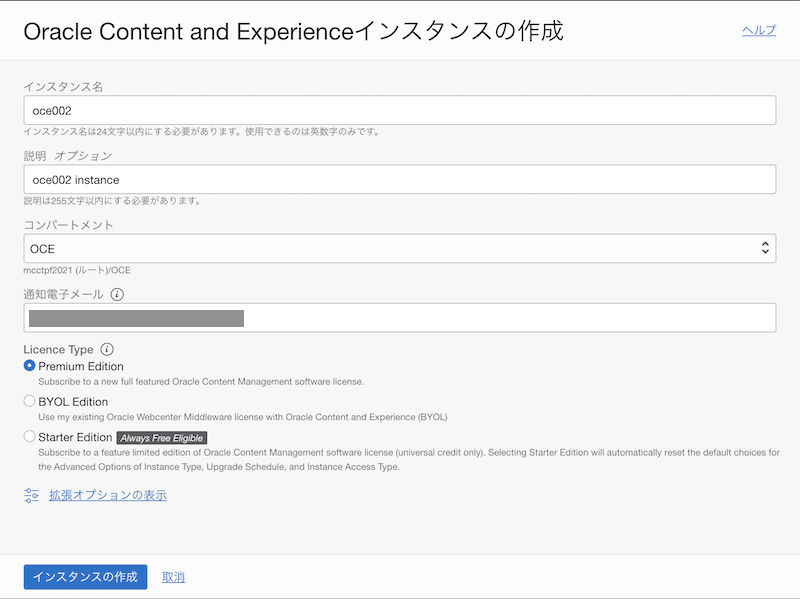Screen dimensions: 800x599
Task: Click the BYOL Edition label text
Action: (73, 401)
